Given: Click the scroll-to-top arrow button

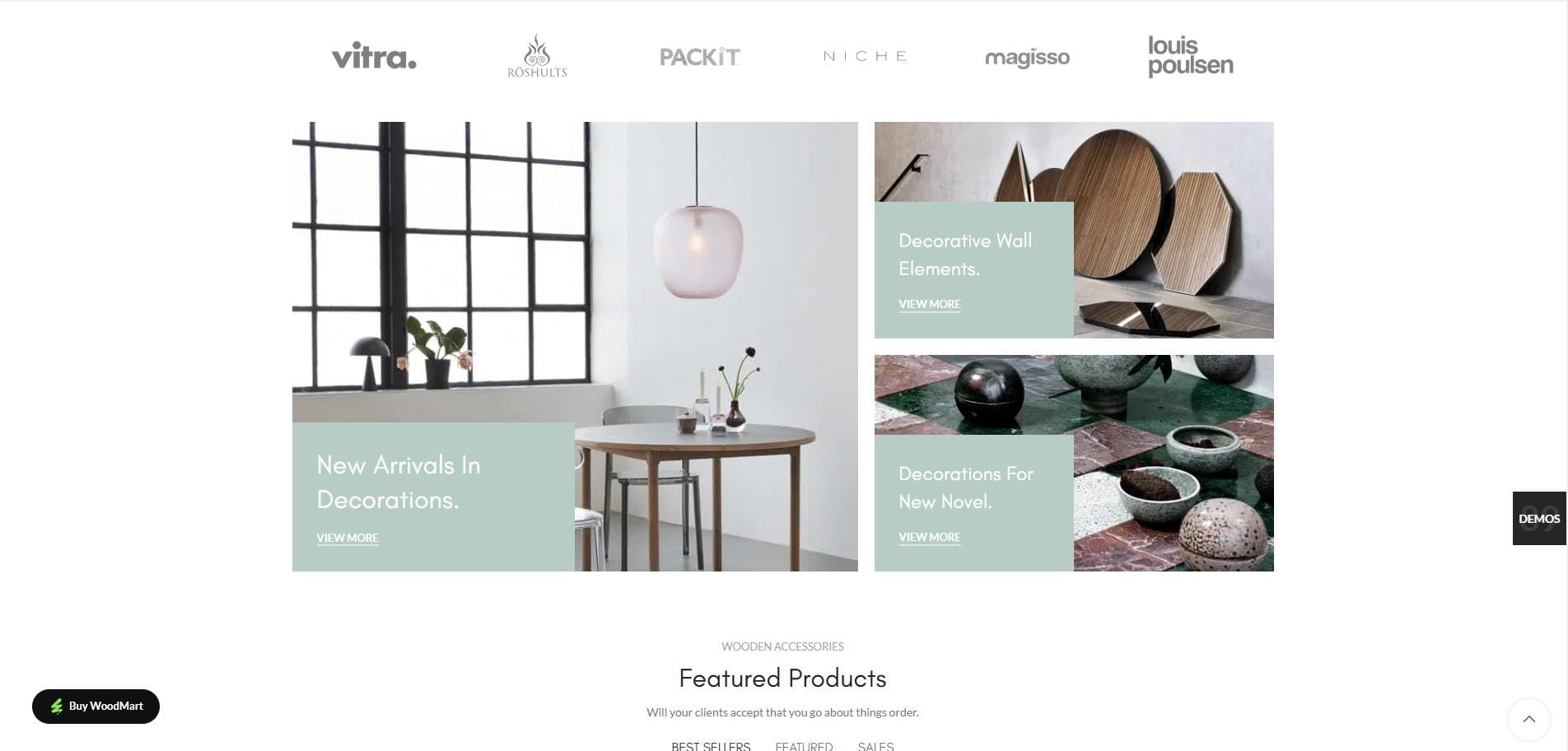Looking at the screenshot, I should pos(1528,719).
